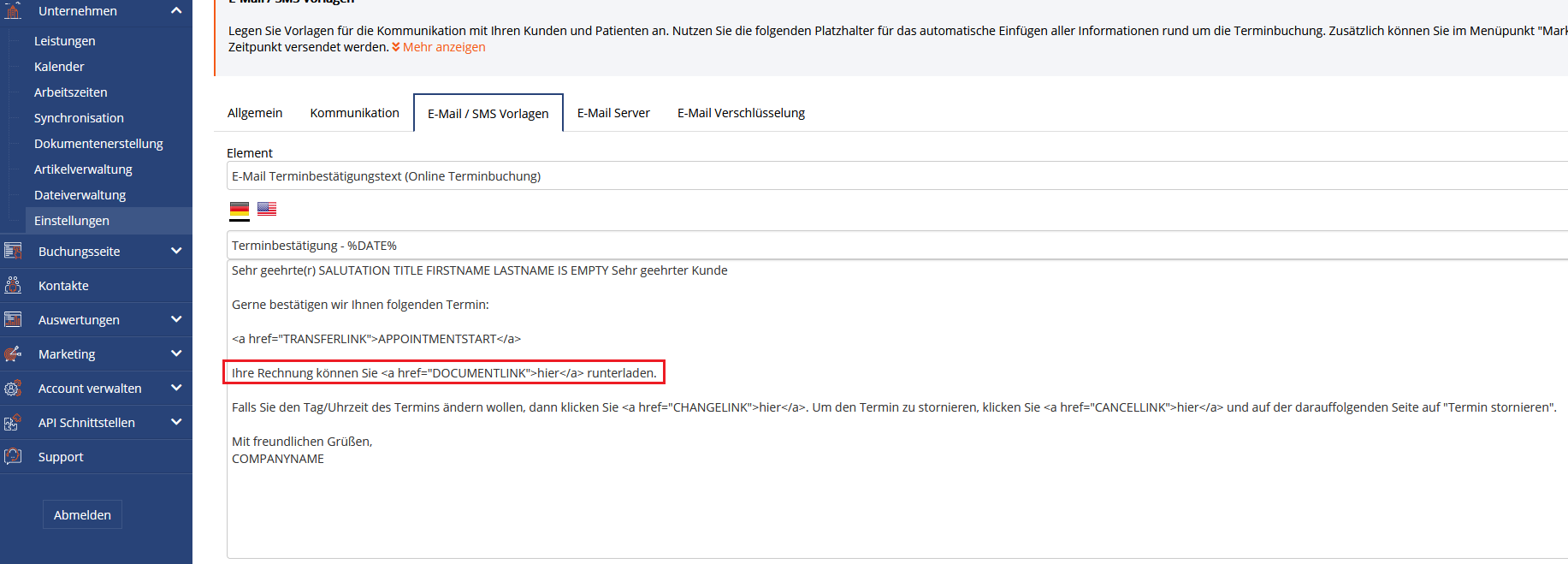Click the DOCUMENTLINK line in body
The image size is (1568, 564).
pyautogui.click(x=444, y=373)
